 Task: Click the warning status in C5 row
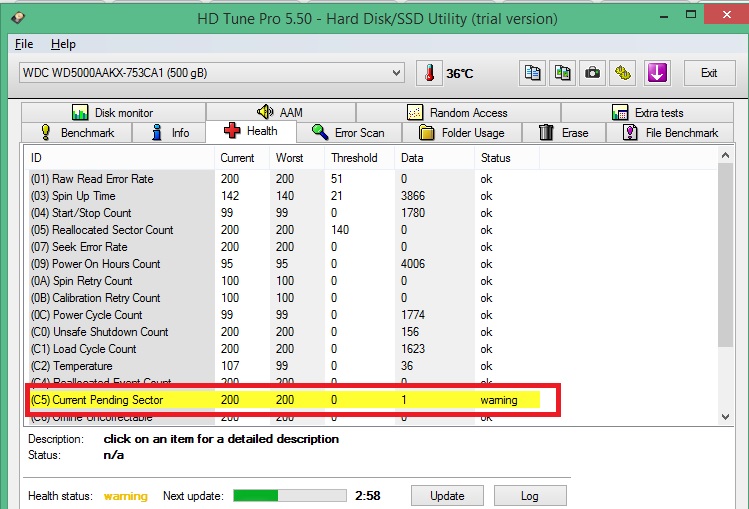point(499,400)
